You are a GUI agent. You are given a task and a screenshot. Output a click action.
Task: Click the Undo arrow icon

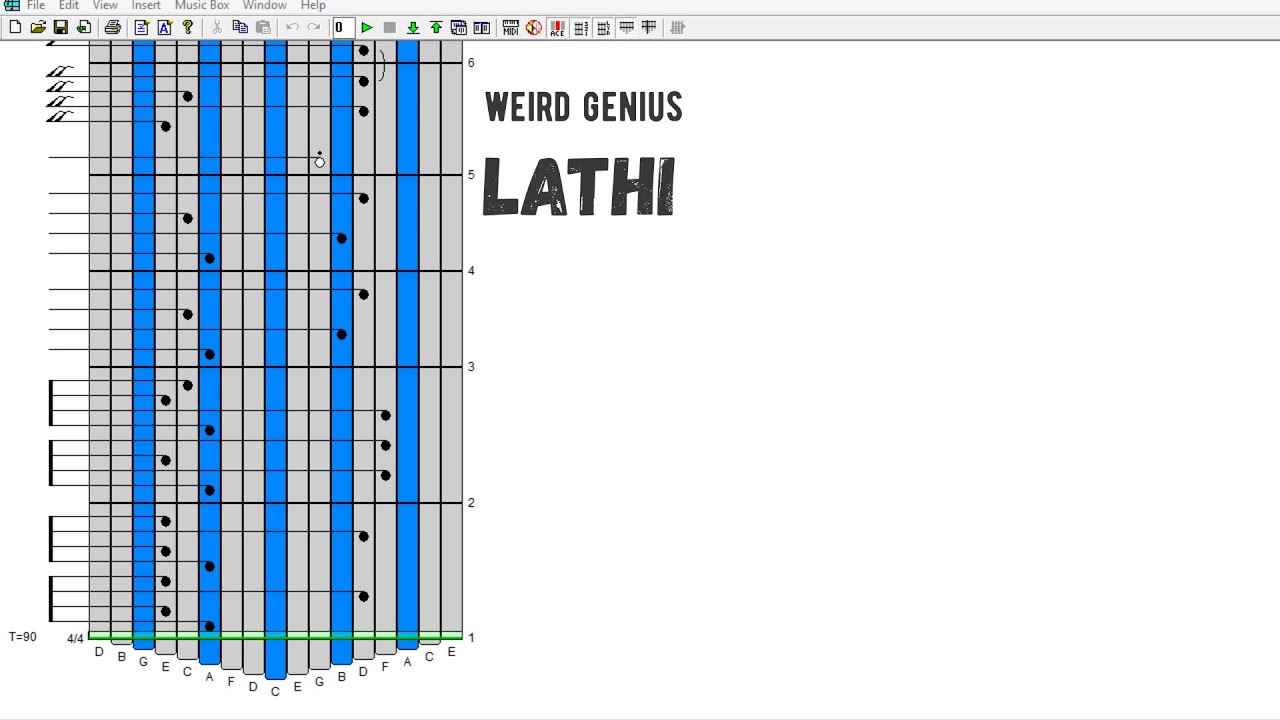[292, 28]
